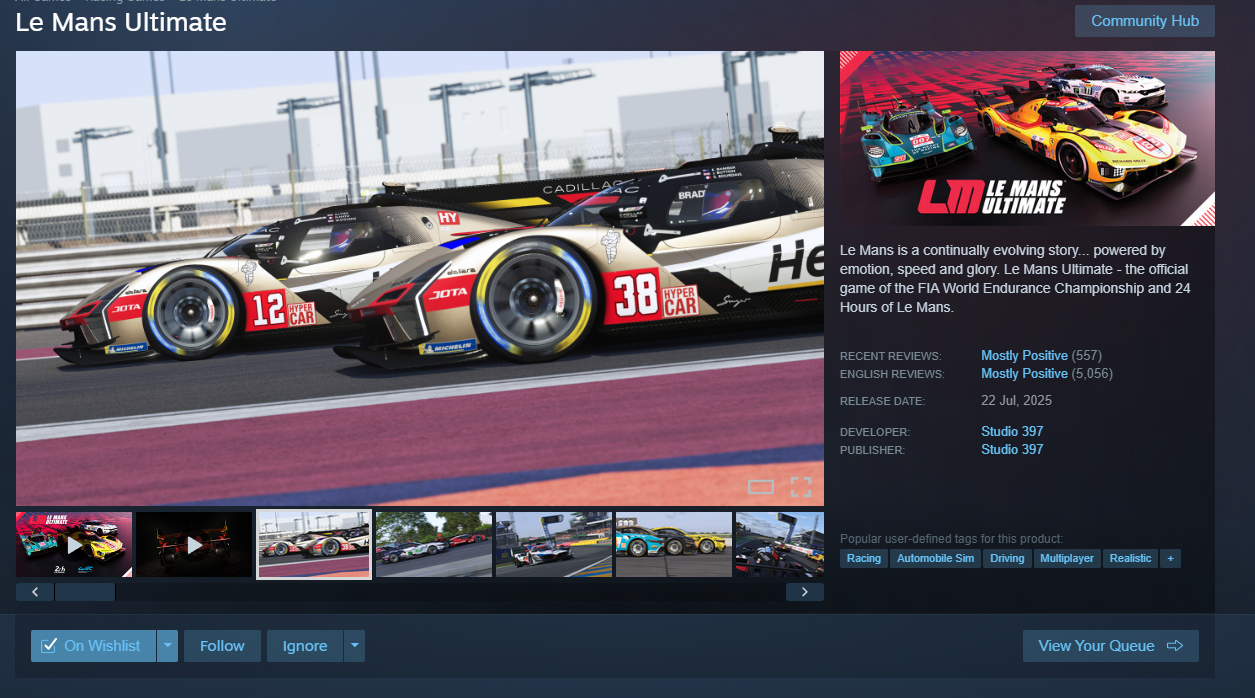Select the Racing tag

coord(863,558)
